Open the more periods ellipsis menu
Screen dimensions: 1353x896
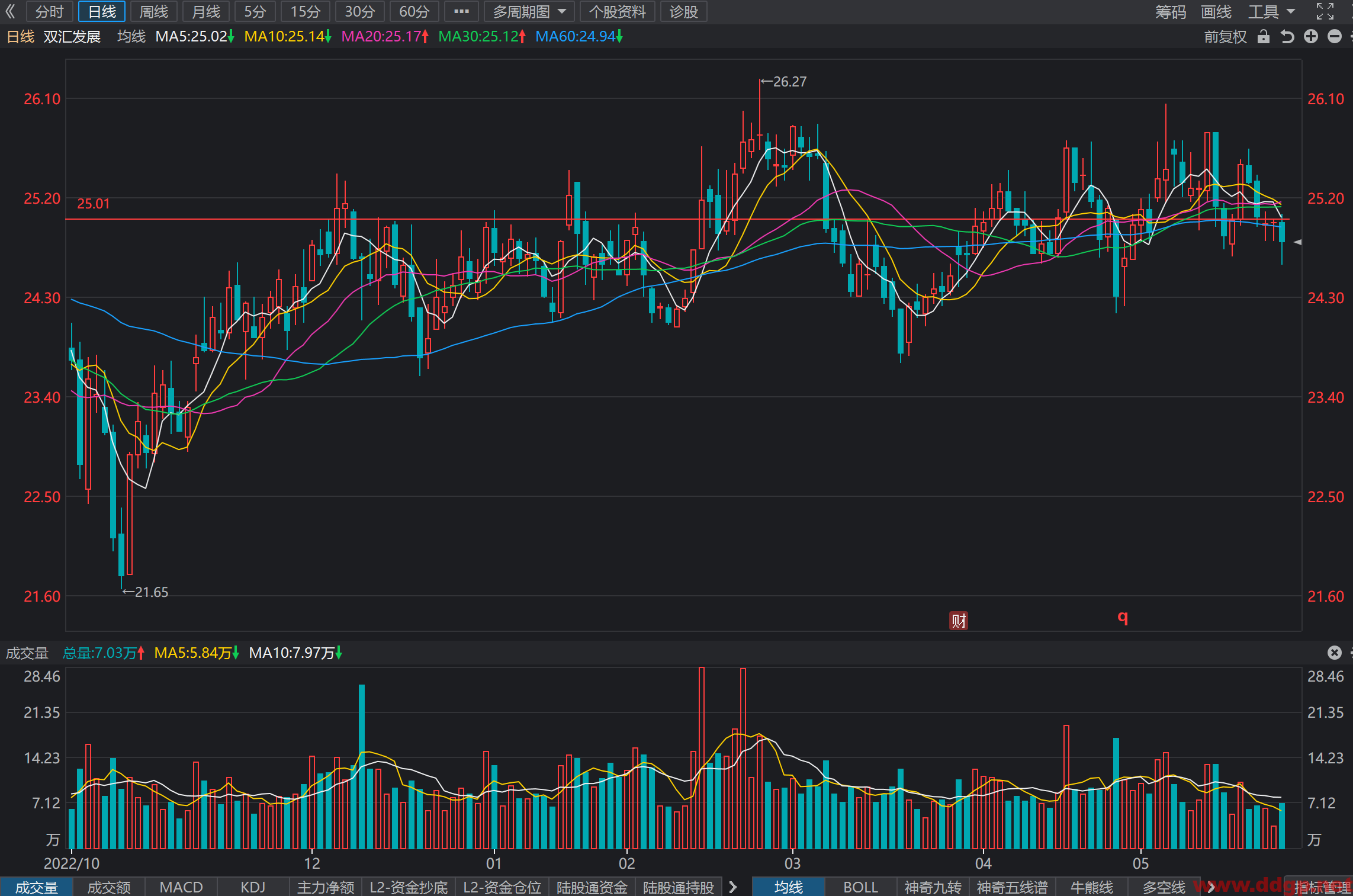pyautogui.click(x=461, y=11)
